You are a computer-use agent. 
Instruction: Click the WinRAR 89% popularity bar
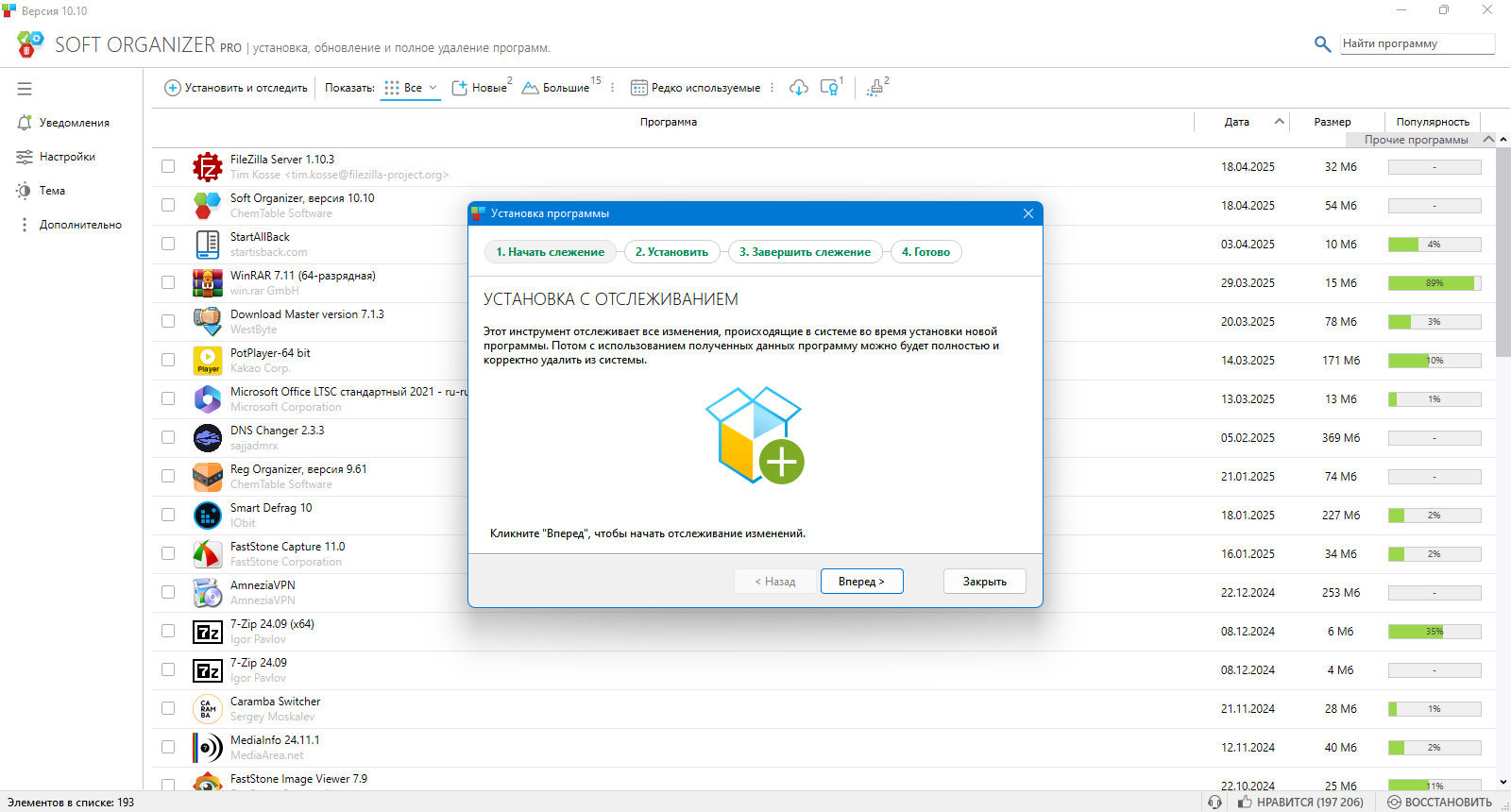tap(1435, 283)
